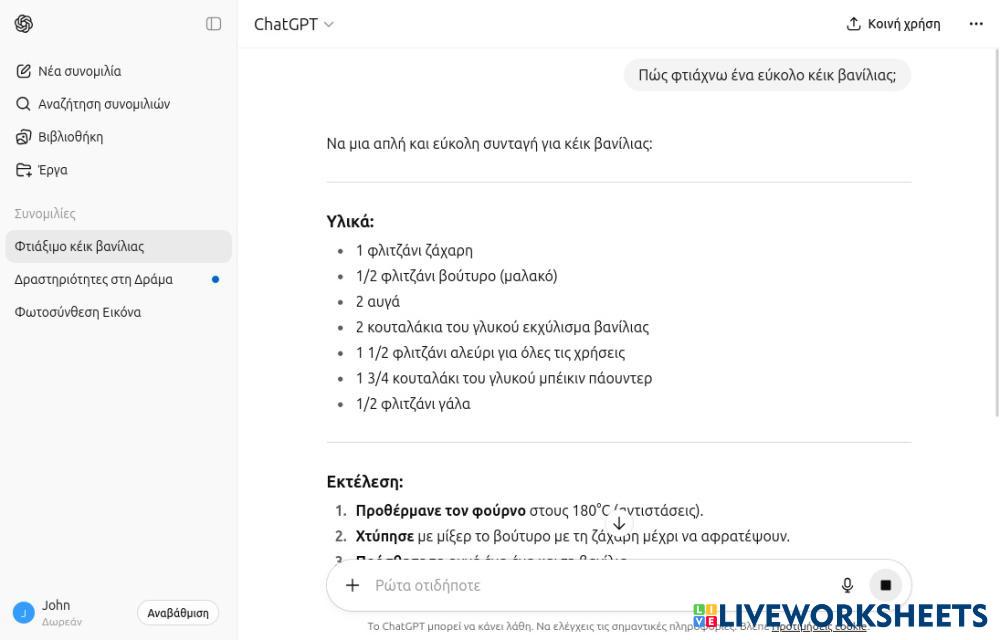Click the ChatGPT logo icon
This screenshot has width=1000, height=640.
tap(24, 24)
